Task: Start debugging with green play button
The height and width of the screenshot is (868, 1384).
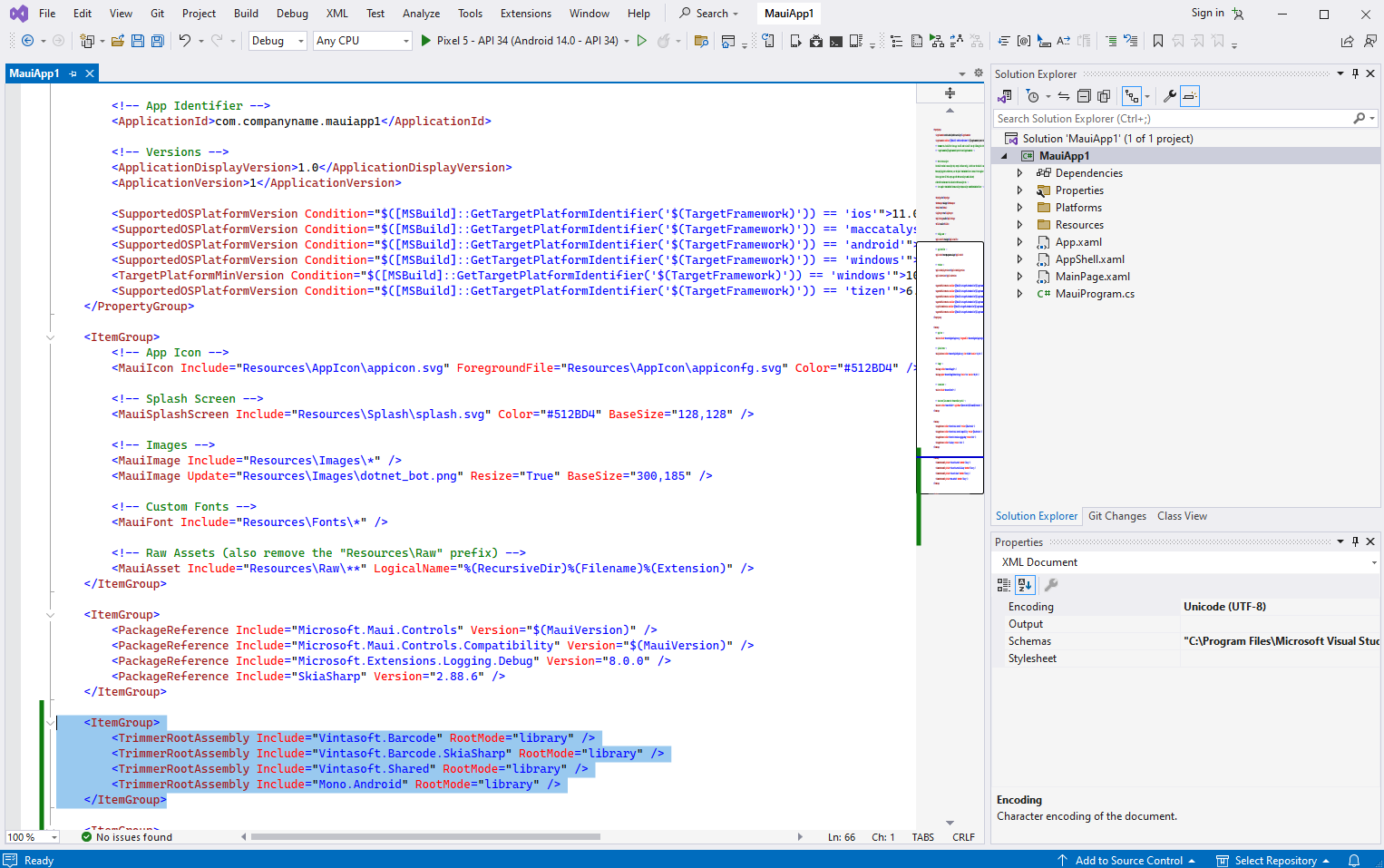Action: (x=426, y=41)
